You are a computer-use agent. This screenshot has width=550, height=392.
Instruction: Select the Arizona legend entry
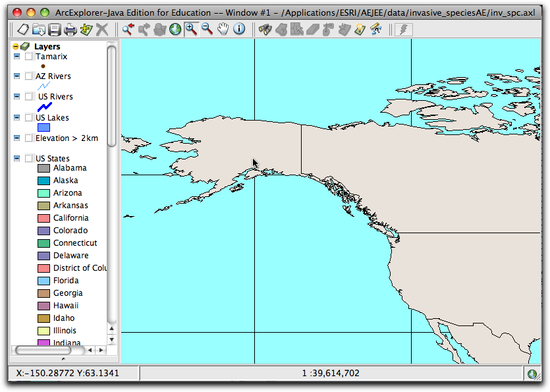point(67,193)
